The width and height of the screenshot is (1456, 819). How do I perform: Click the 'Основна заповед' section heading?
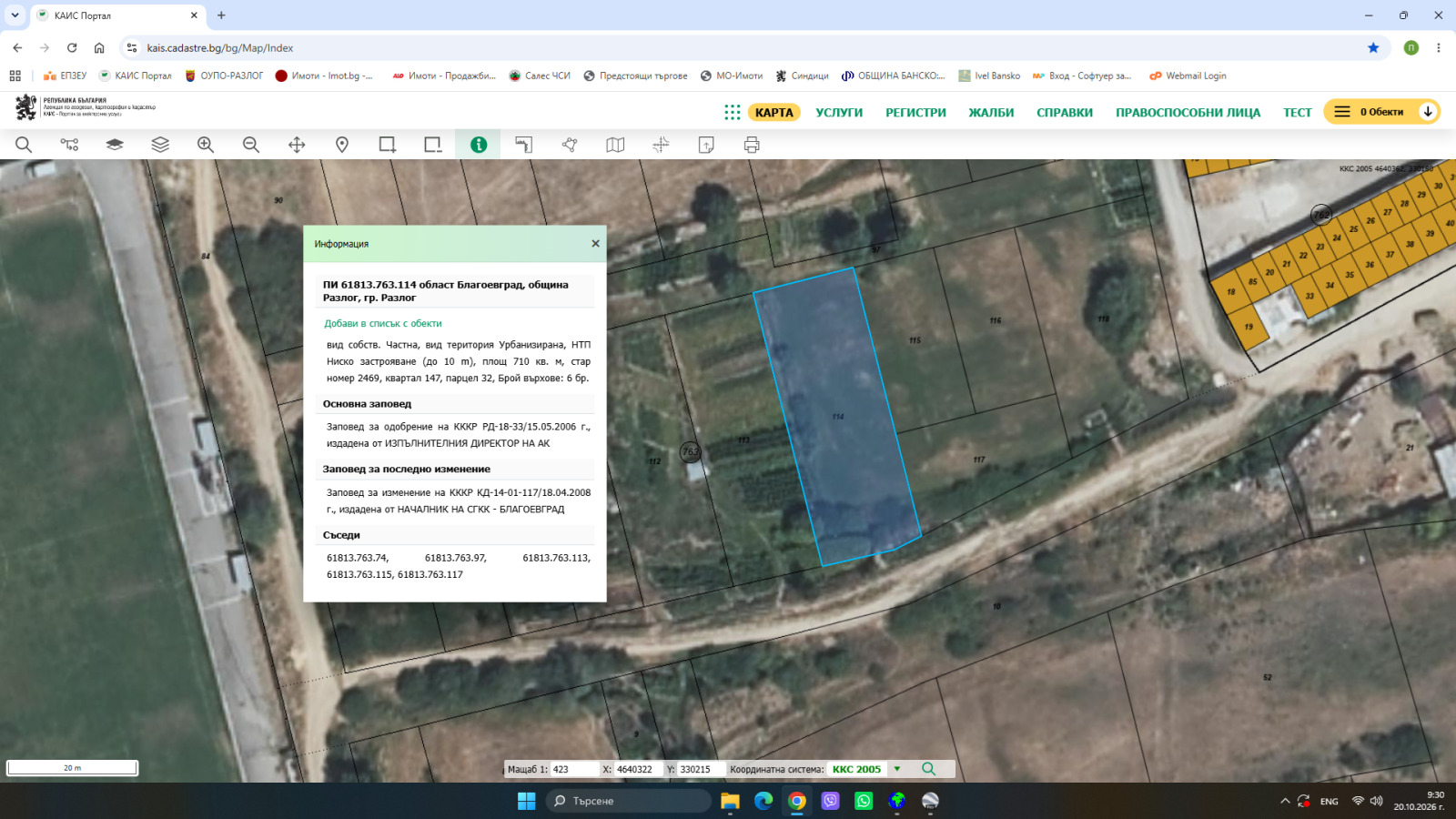[x=367, y=404]
